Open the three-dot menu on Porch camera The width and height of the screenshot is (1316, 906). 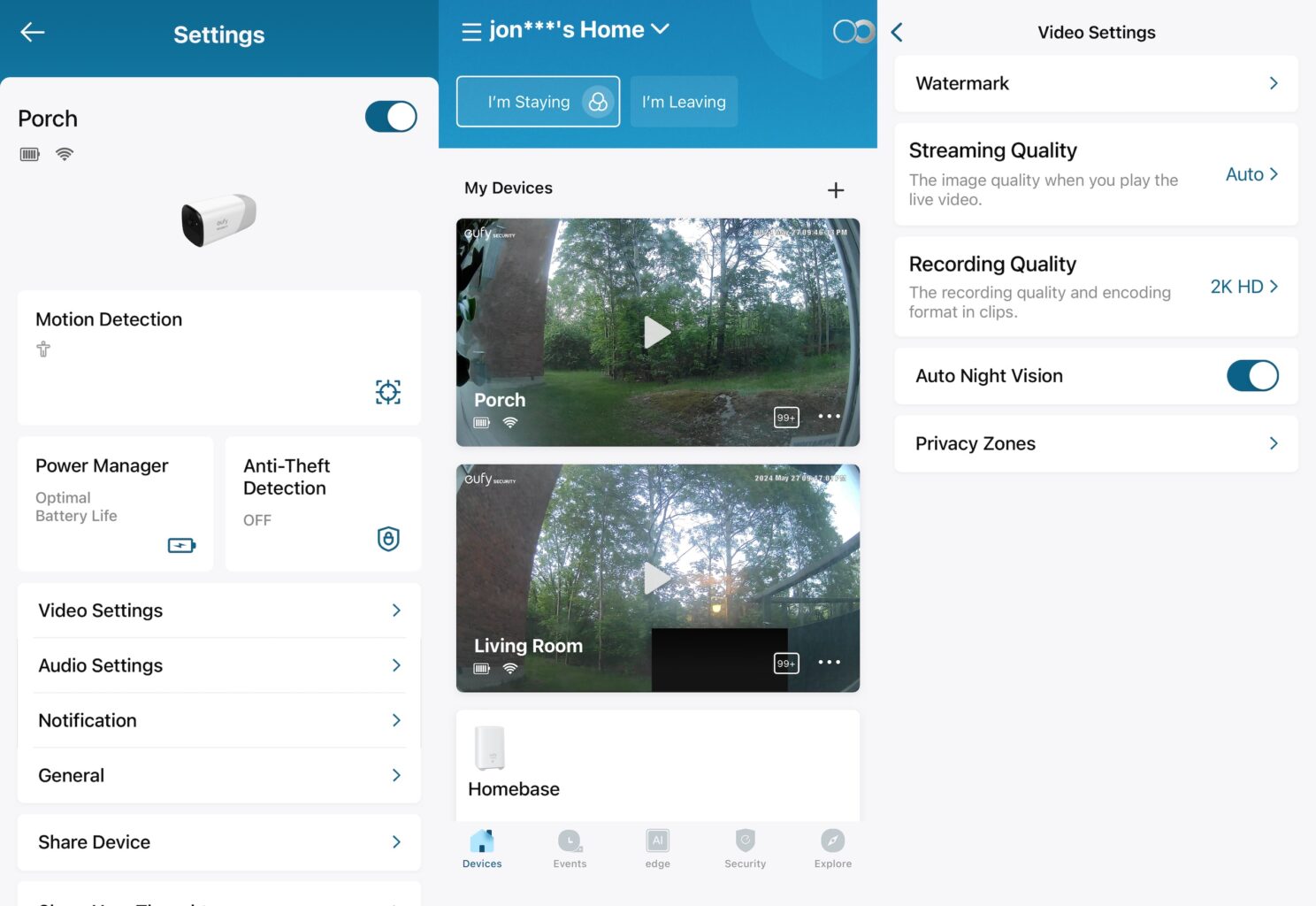[x=829, y=417]
